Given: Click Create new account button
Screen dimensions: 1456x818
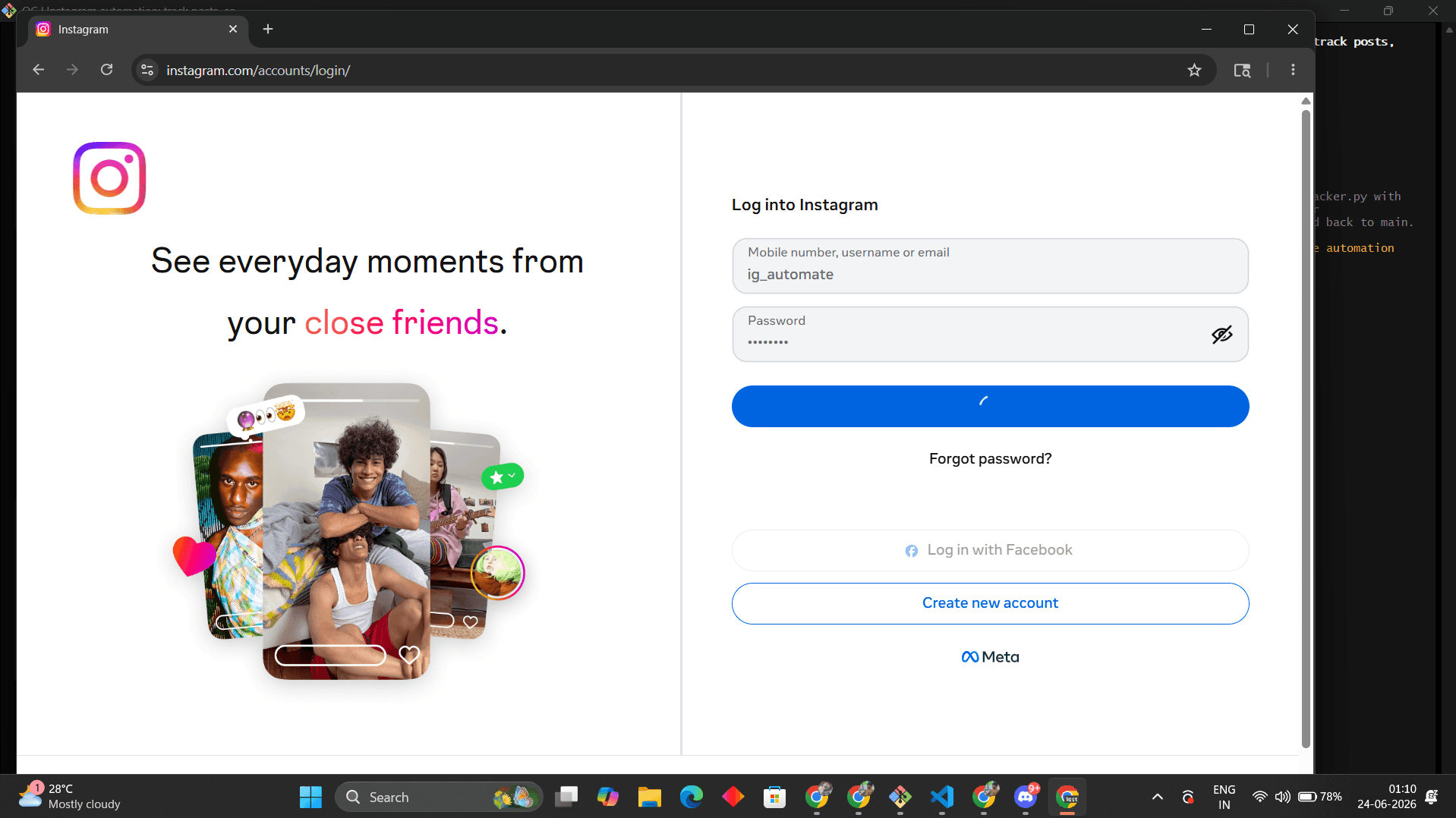Looking at the screenshot, I should (990, 603).
